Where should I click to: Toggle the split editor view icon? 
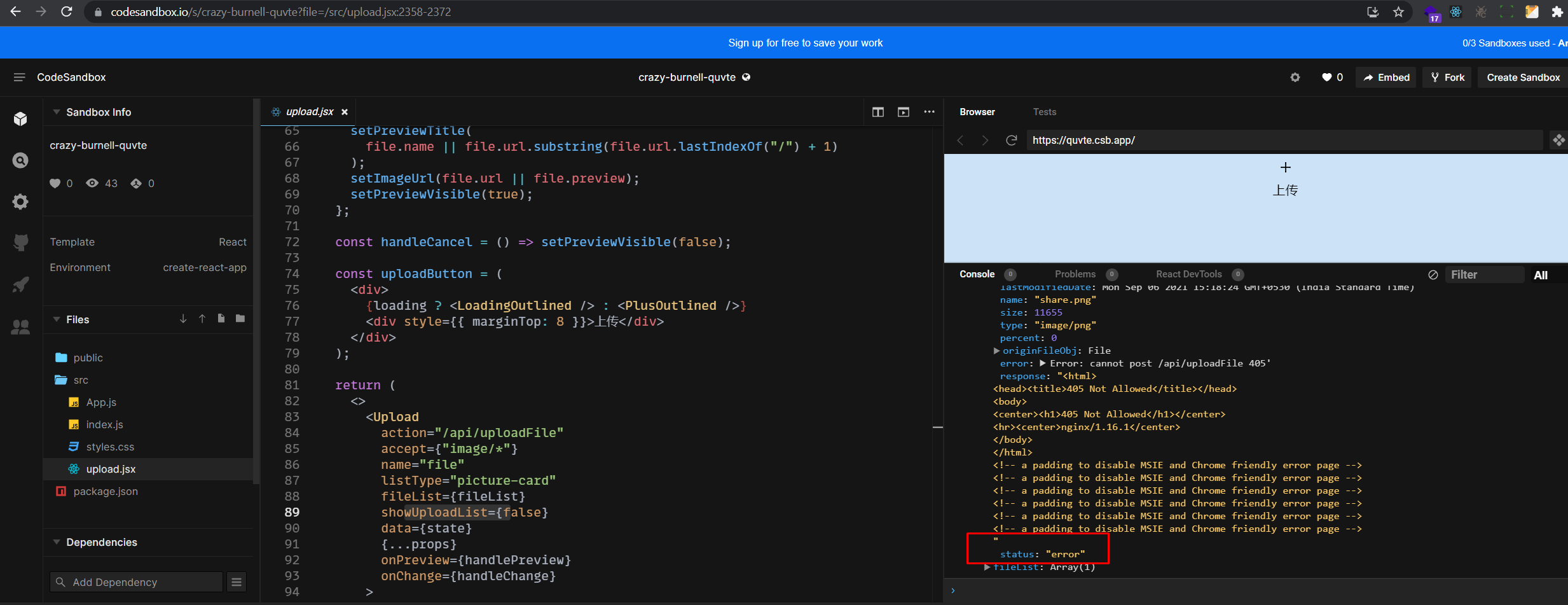pos(877,111)
